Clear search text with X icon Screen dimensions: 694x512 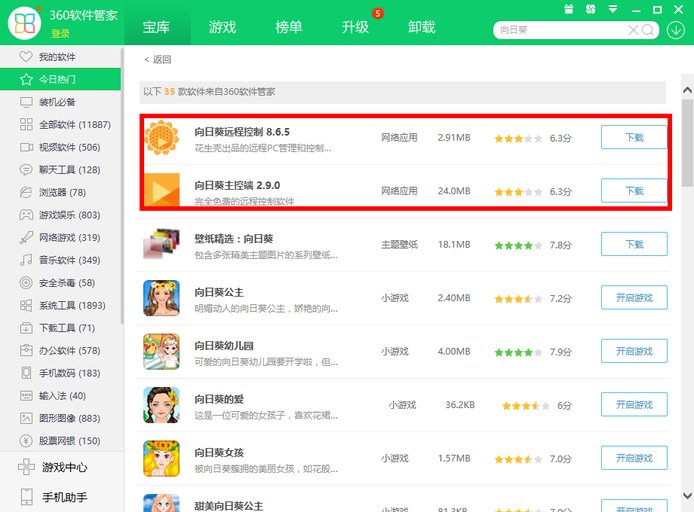click(x=633, y=30)
